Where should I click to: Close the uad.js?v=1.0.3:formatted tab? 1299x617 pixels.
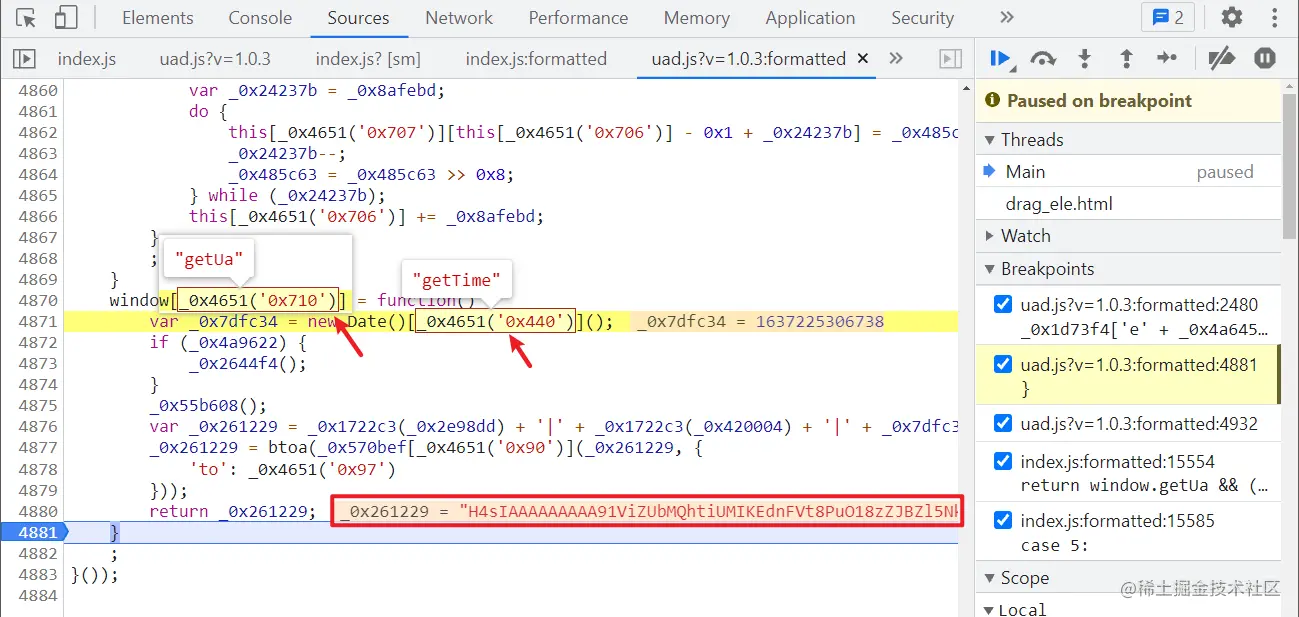pos(863,59)
